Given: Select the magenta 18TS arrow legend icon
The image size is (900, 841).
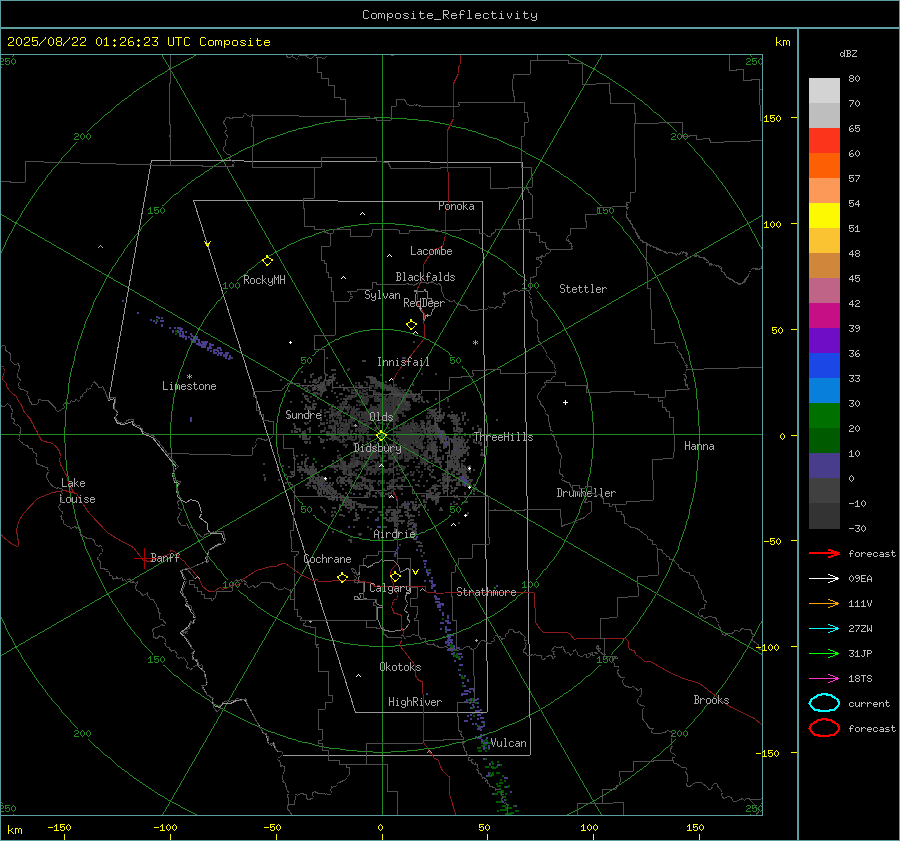Looking at the screenshot, I should click(824, 679).
